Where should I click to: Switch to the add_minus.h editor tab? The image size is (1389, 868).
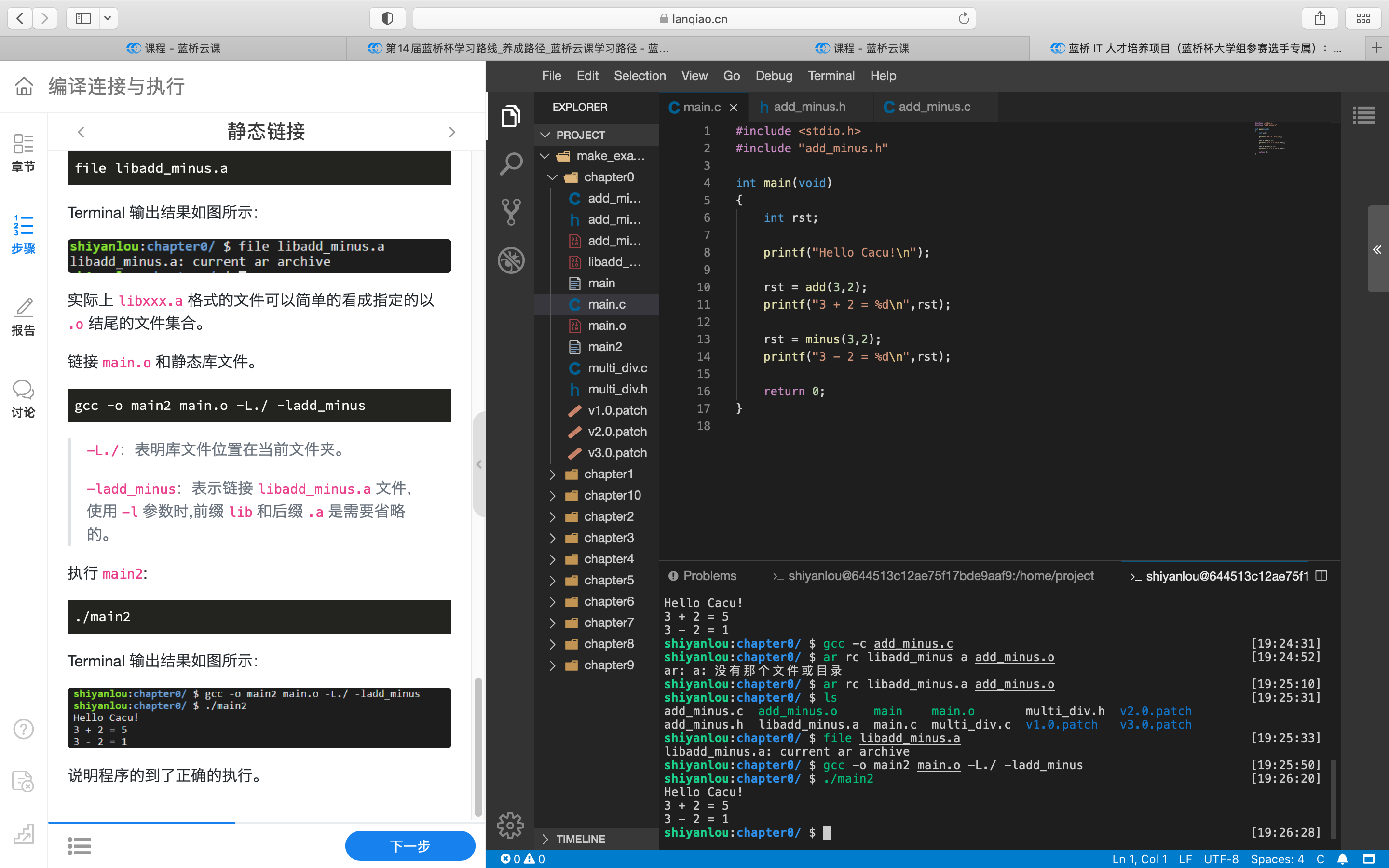click(x=809, y=107)
